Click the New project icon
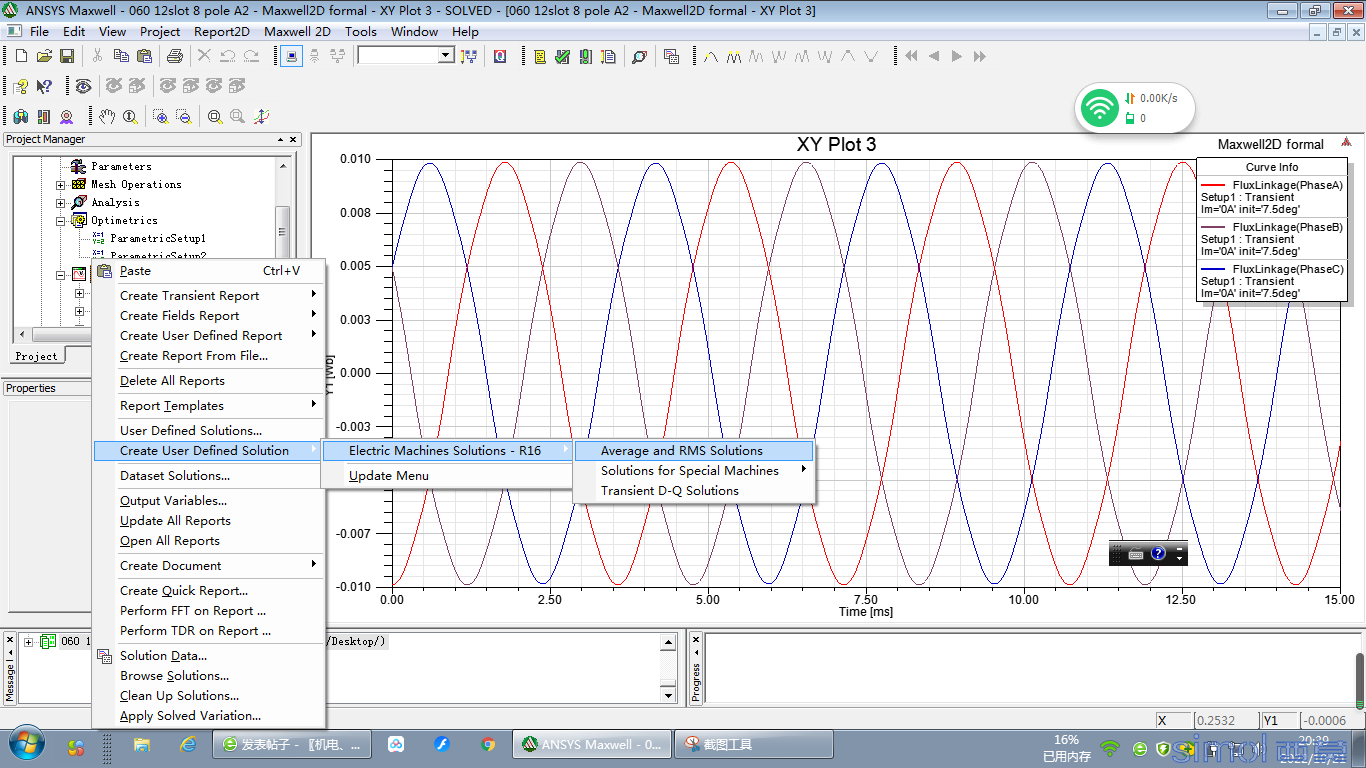1366x768 pixels. tap(21, 56)
